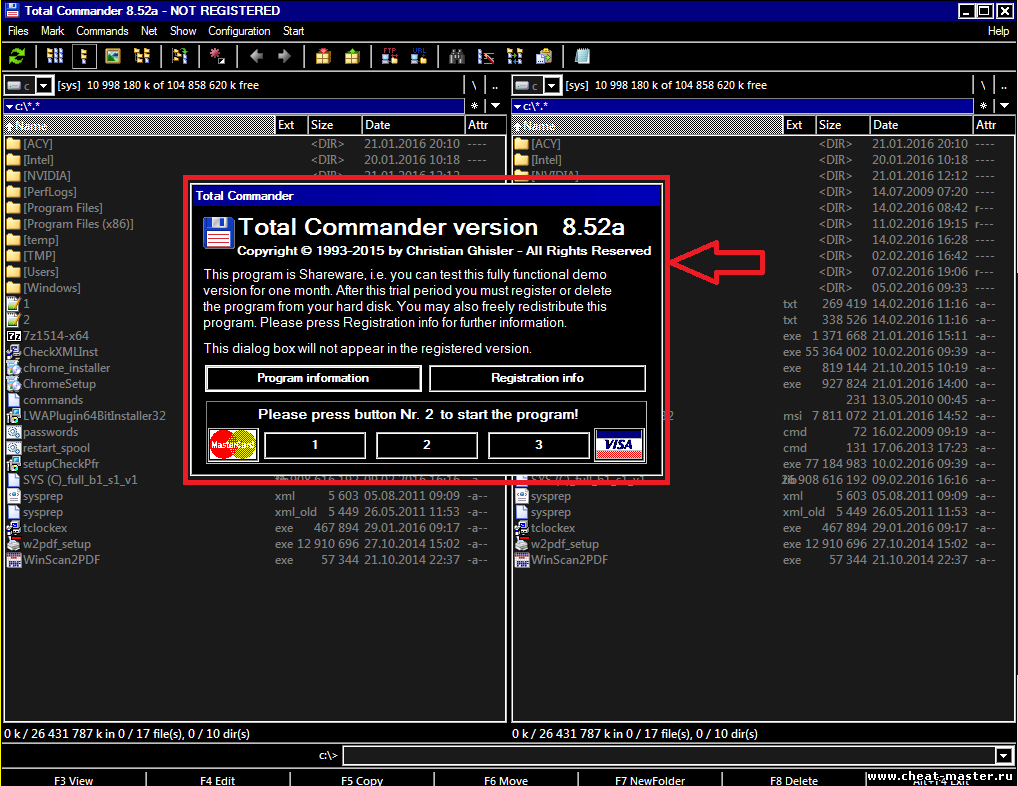Screen dimensions: 1018x786
Task: Expand the command line history dropdown
Action: 1004,755
